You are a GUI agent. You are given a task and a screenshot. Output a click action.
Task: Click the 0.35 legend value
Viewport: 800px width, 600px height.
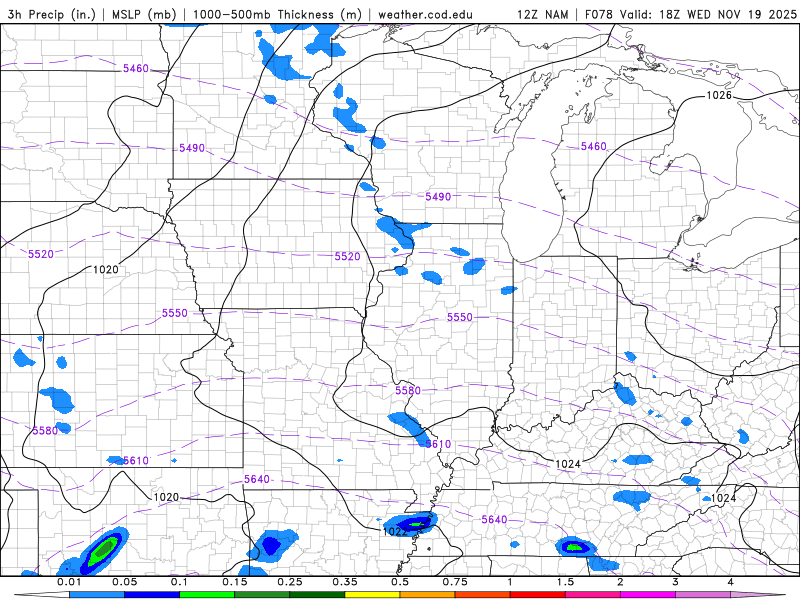345,582
